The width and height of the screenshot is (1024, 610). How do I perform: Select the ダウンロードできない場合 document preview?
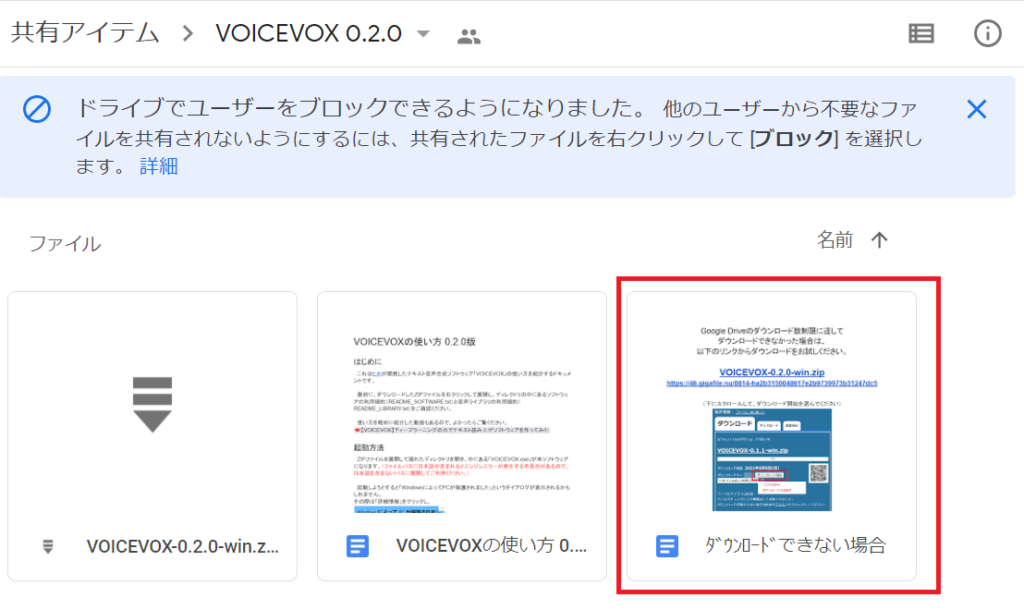[771, 410]
